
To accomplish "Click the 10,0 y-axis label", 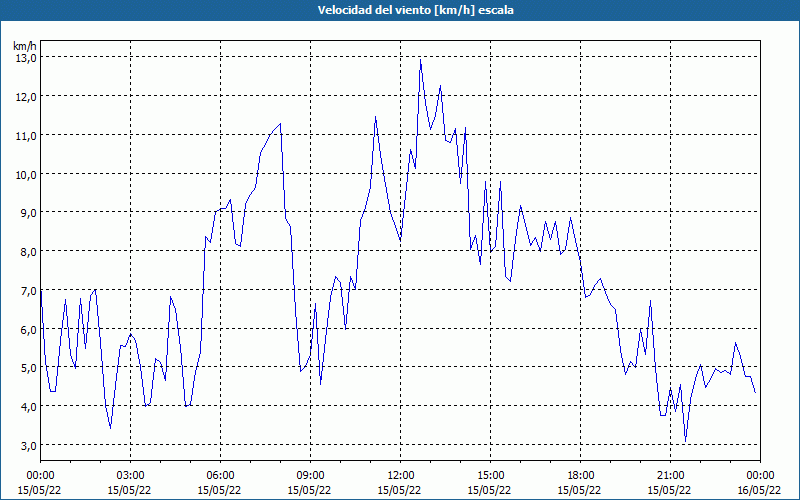I will [x=26, y=174].
